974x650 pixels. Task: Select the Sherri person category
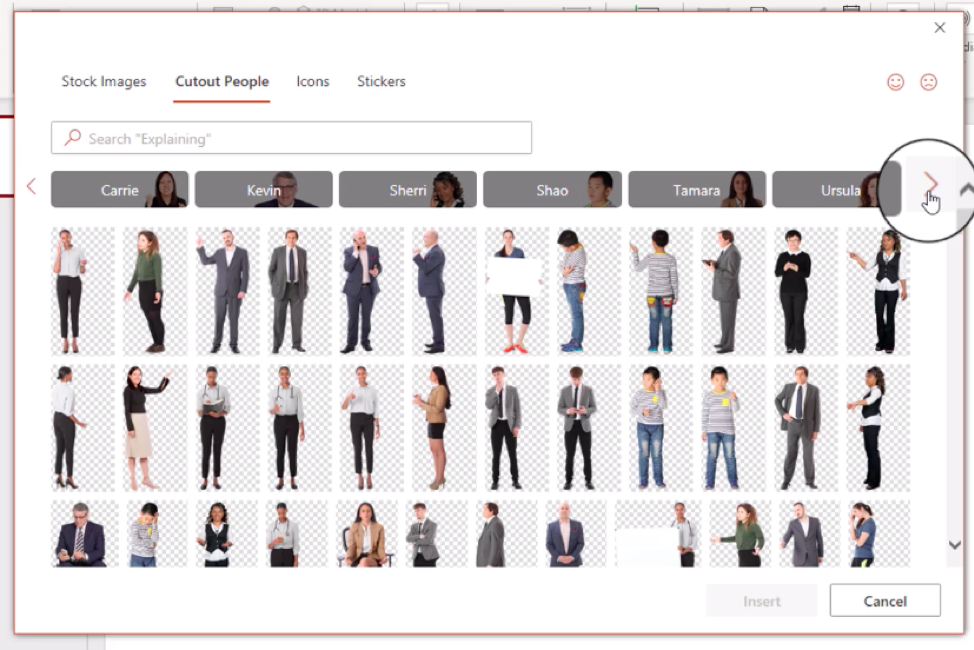pyautogui.click(x=408, y=189)
